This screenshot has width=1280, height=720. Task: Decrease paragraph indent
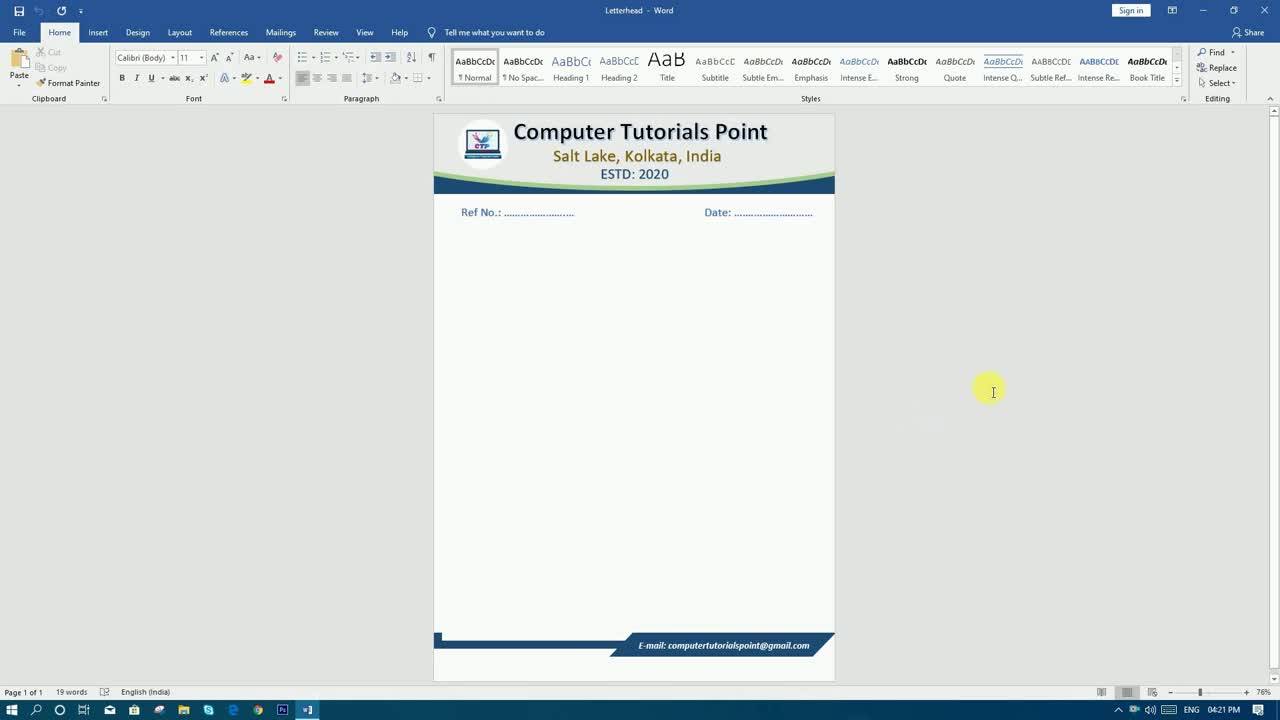(375, 57)
